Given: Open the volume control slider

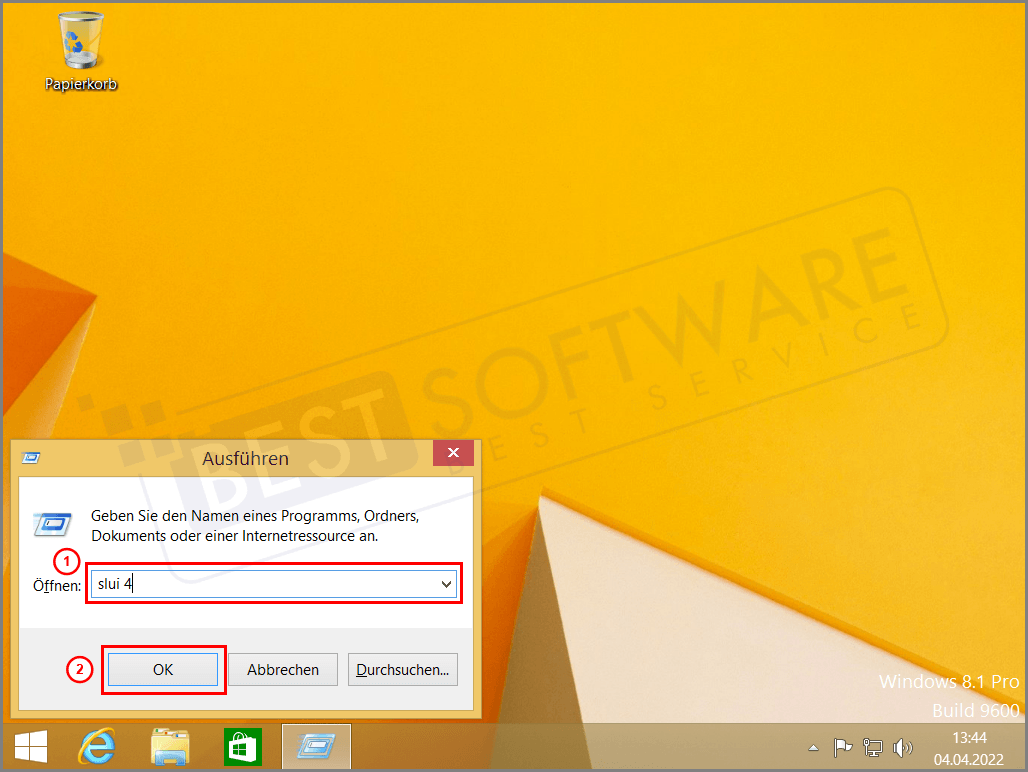Looking at the screenshot, I should coord(902,747).
